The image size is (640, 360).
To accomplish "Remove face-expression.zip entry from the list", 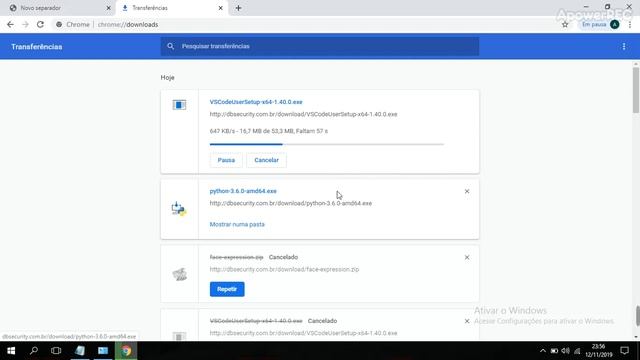I will (x=467, y=258).
